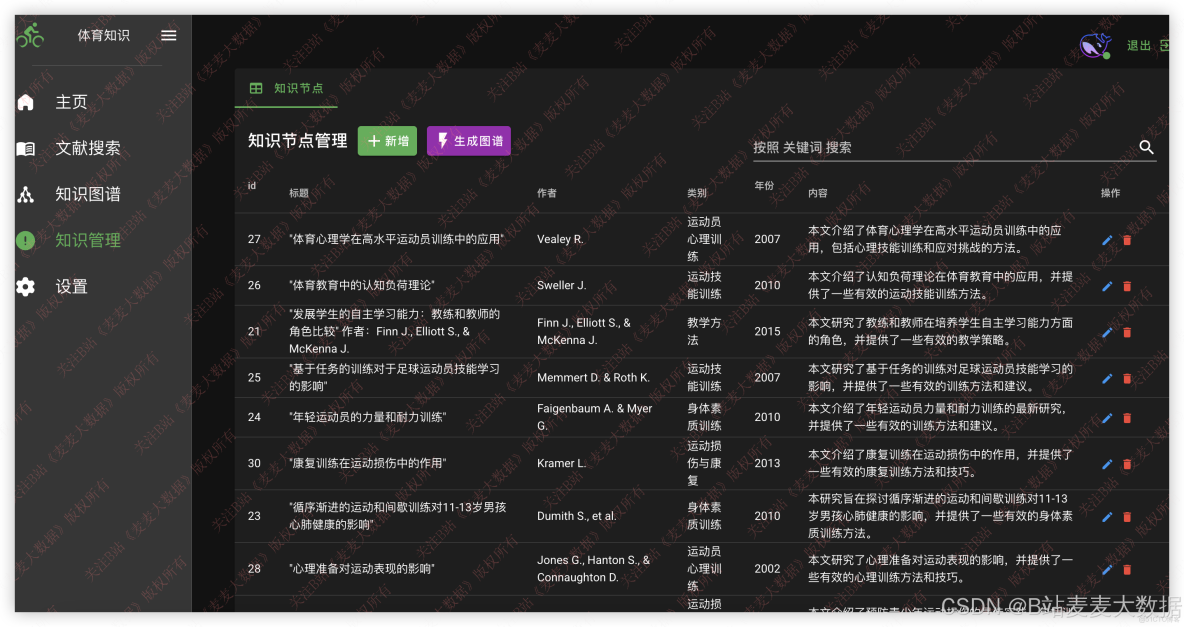1184x627 pixels.
Task: Click the home icon beside 主页
Action: (x=26, y=101)
